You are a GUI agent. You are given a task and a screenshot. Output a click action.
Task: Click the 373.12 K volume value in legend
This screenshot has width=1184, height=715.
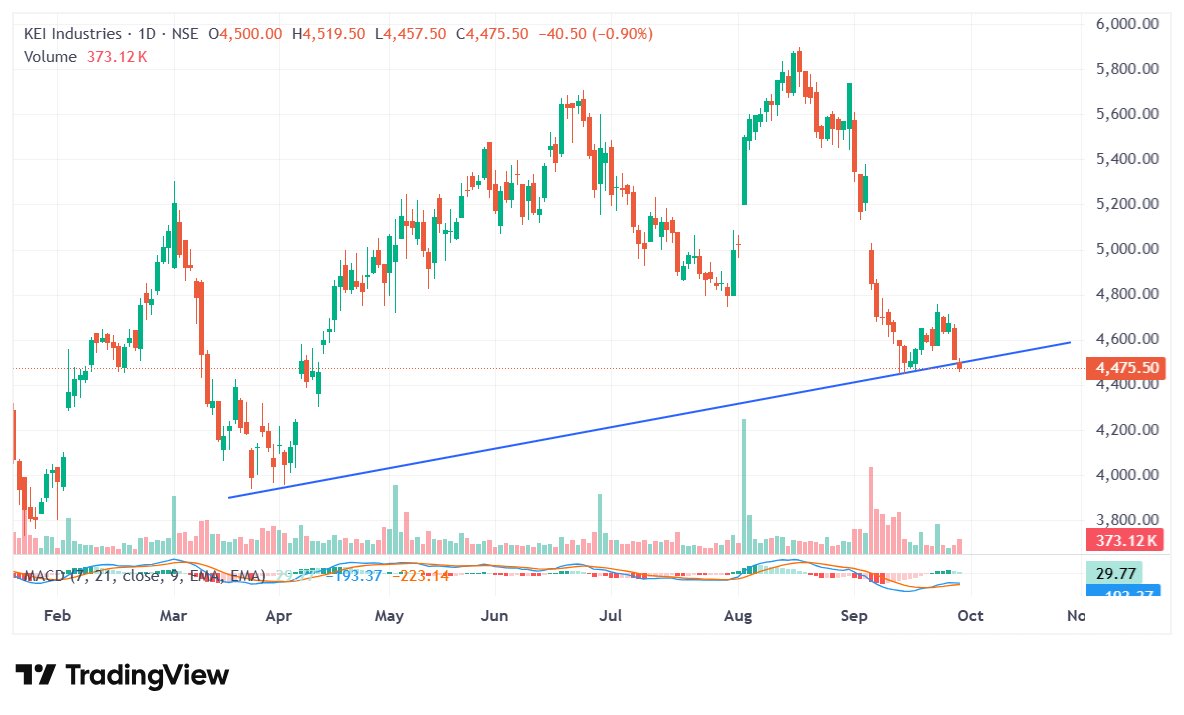click(117, 57)
